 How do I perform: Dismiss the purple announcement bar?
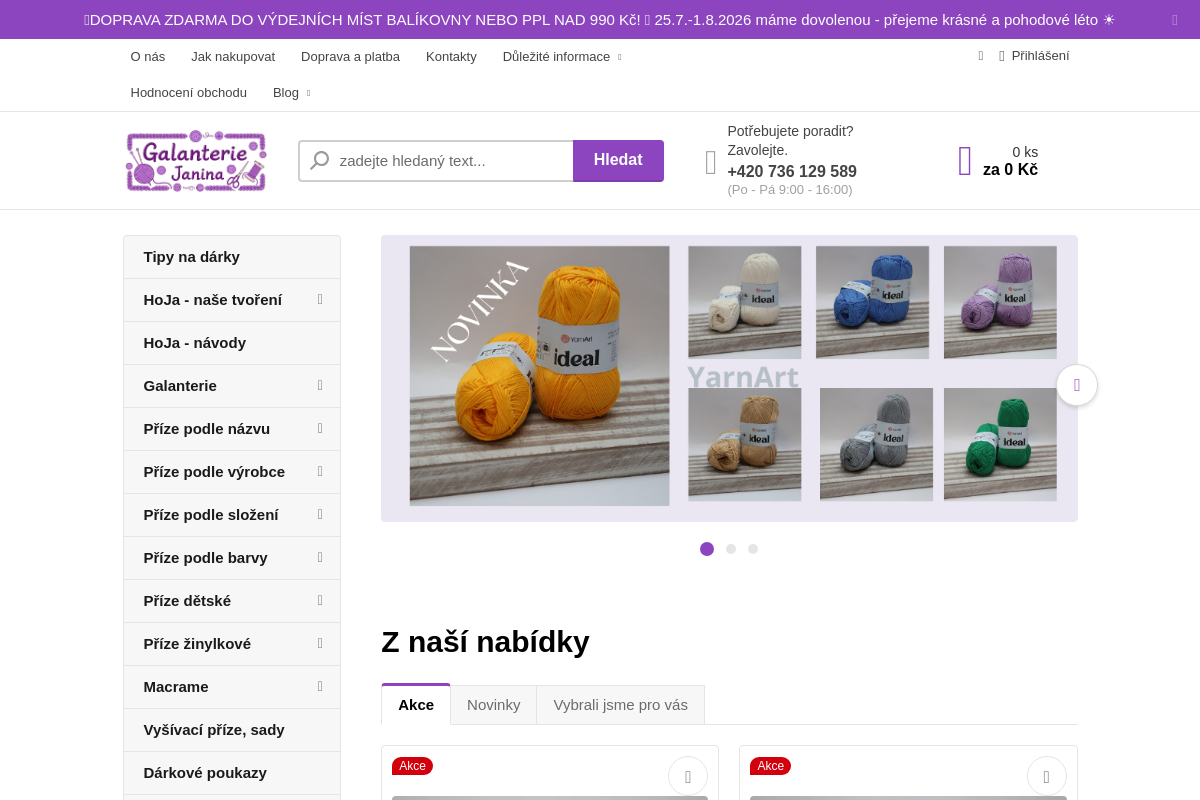[1175, 20]
